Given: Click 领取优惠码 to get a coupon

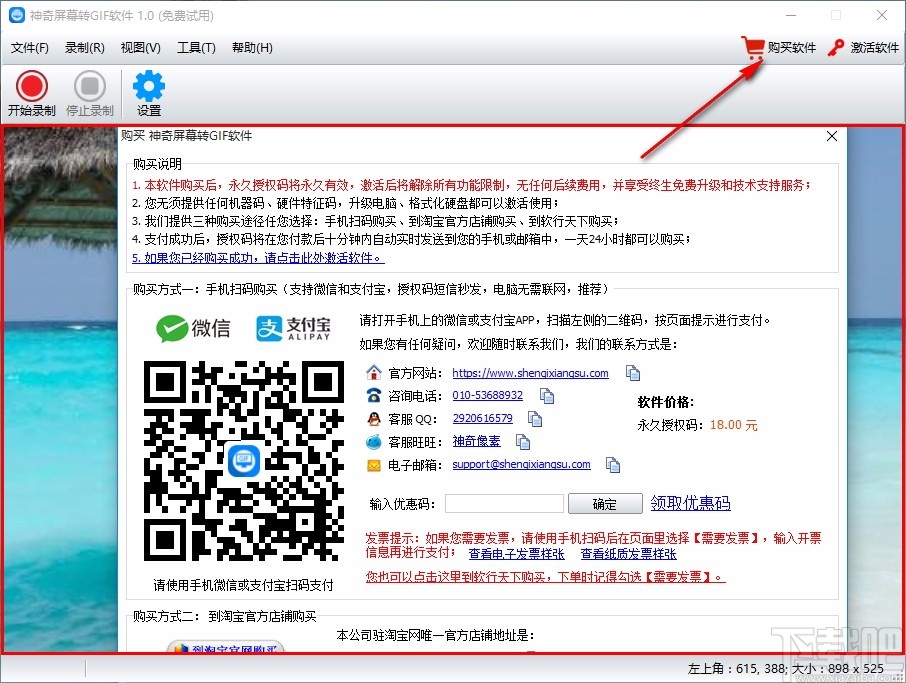Looking at the screenshot, I should [x=690, y=503].
